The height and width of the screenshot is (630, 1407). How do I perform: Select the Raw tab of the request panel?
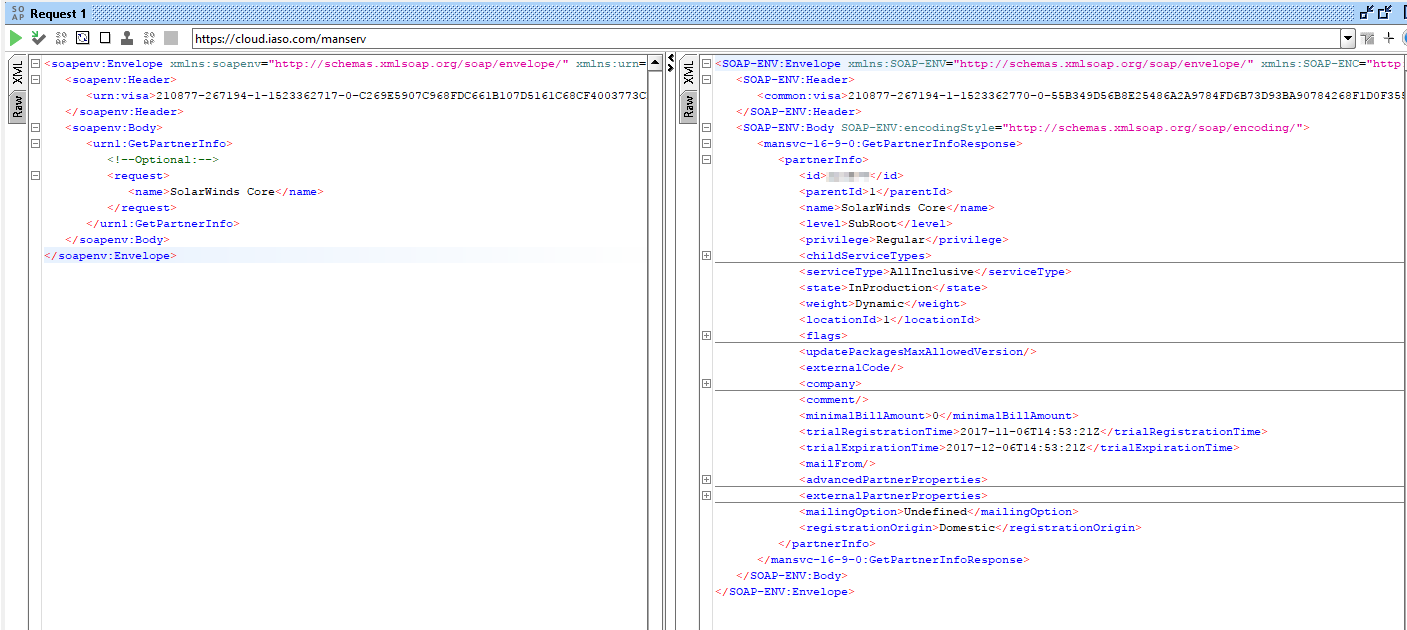pos(17,106)
